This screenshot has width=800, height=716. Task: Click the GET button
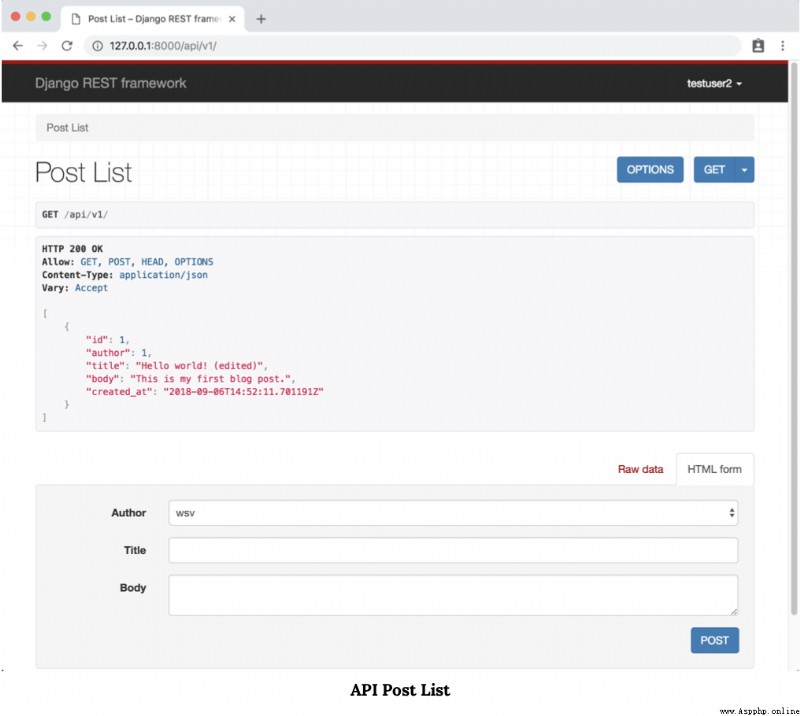714,169
